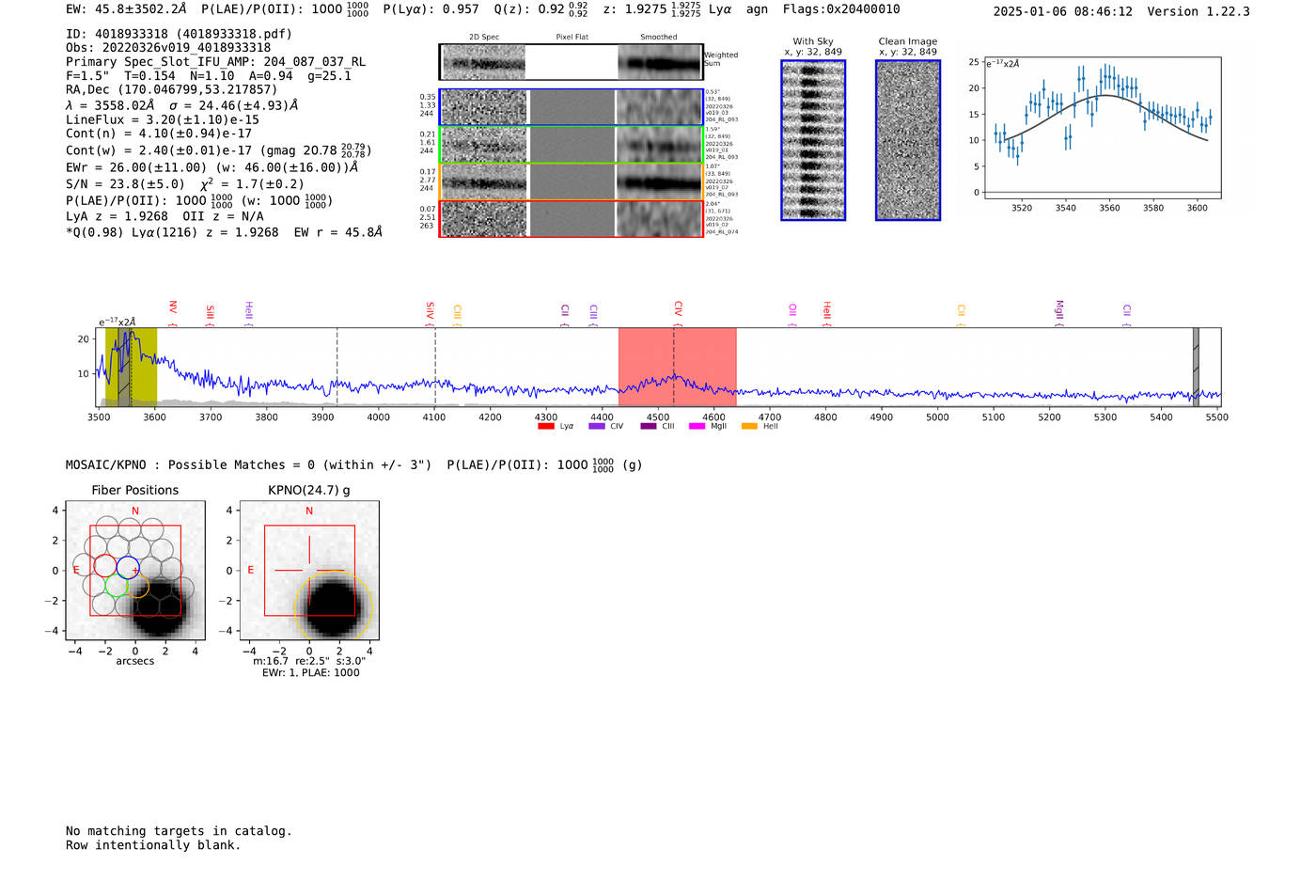Click the red NV line label
The height and width of the screenshot is (896, 1316).
click(173, 308)
